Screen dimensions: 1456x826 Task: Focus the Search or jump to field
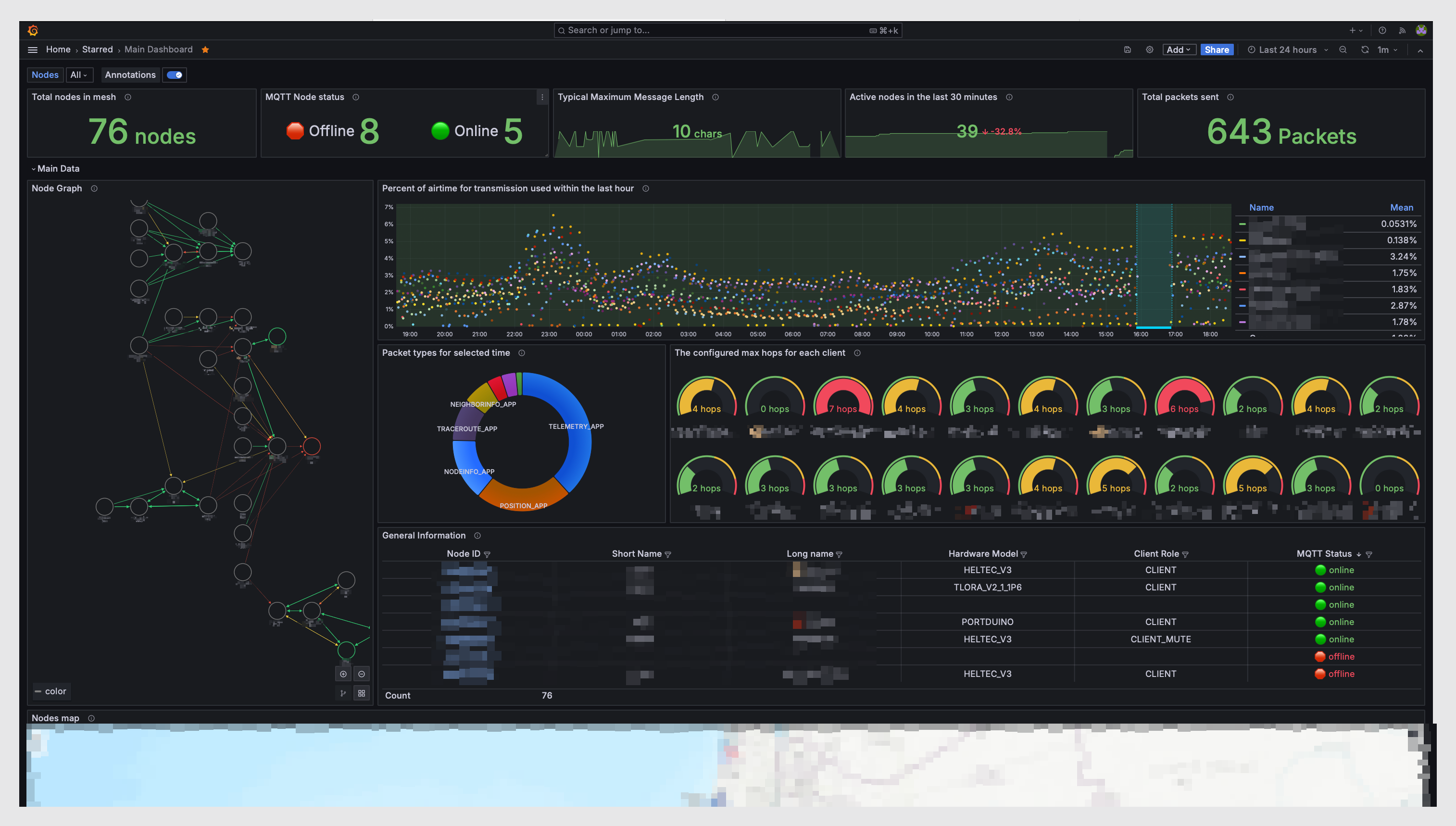[x=728, y=31]
